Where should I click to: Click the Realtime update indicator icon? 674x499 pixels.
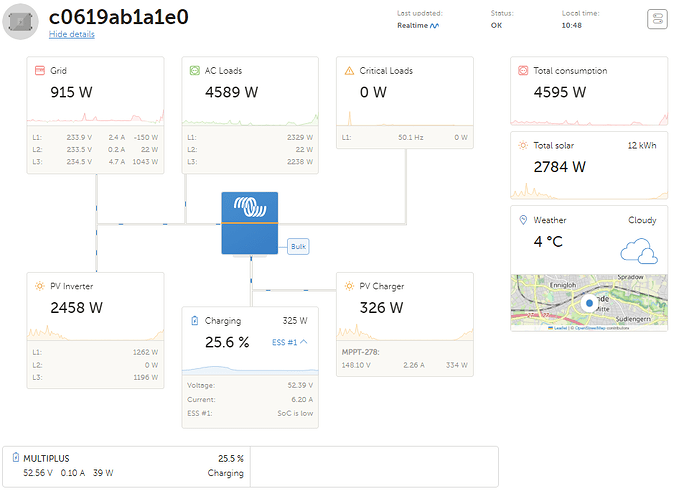pyautogui.click(x=435, y=26)
